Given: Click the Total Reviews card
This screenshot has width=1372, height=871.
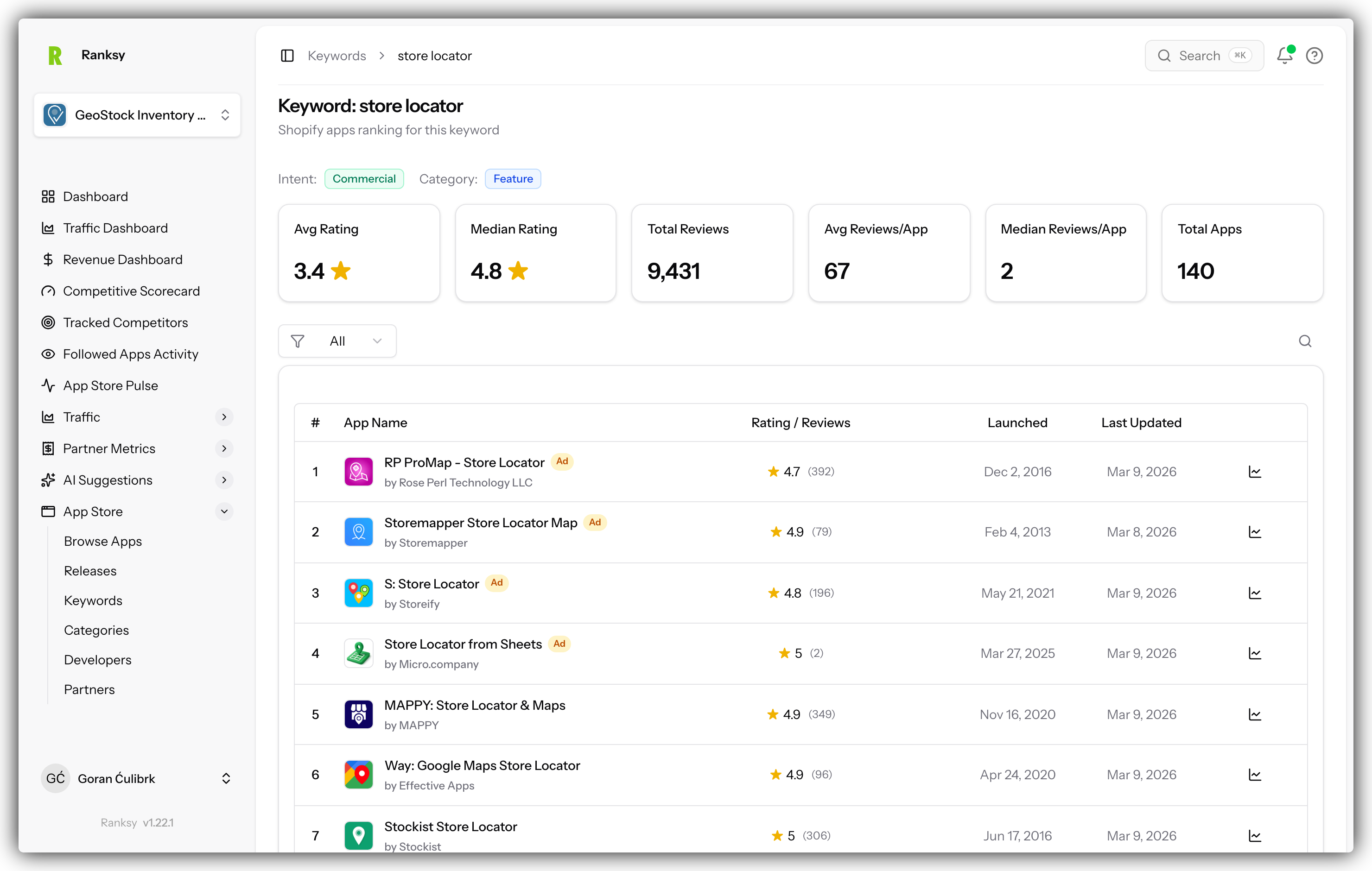Looking at the screenshot, I should click(x=711, y=253).
